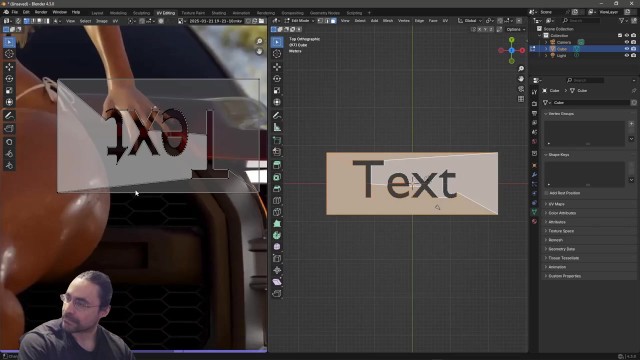Expand the Texture Space panel
Image resolution: width=640 pixels, height=360 pixels.
(x=561, y=231)
